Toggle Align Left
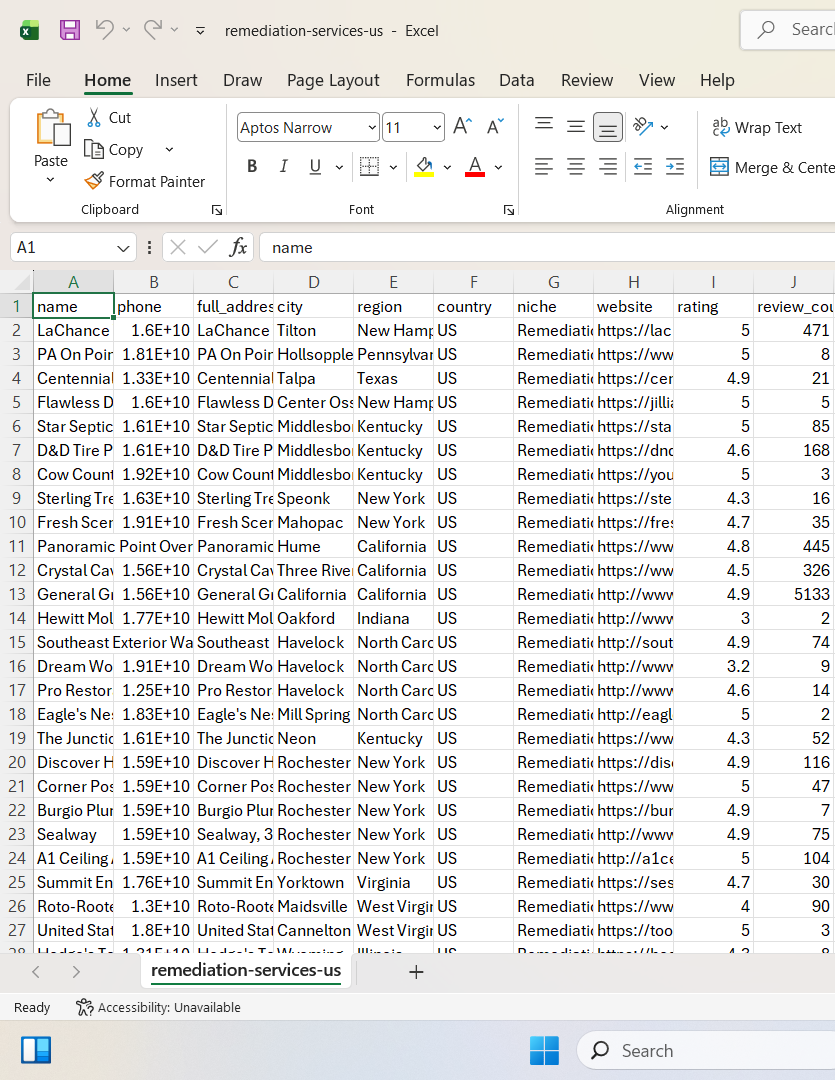Viewport: 835px width, 1080px height. (x=544, y=166)
